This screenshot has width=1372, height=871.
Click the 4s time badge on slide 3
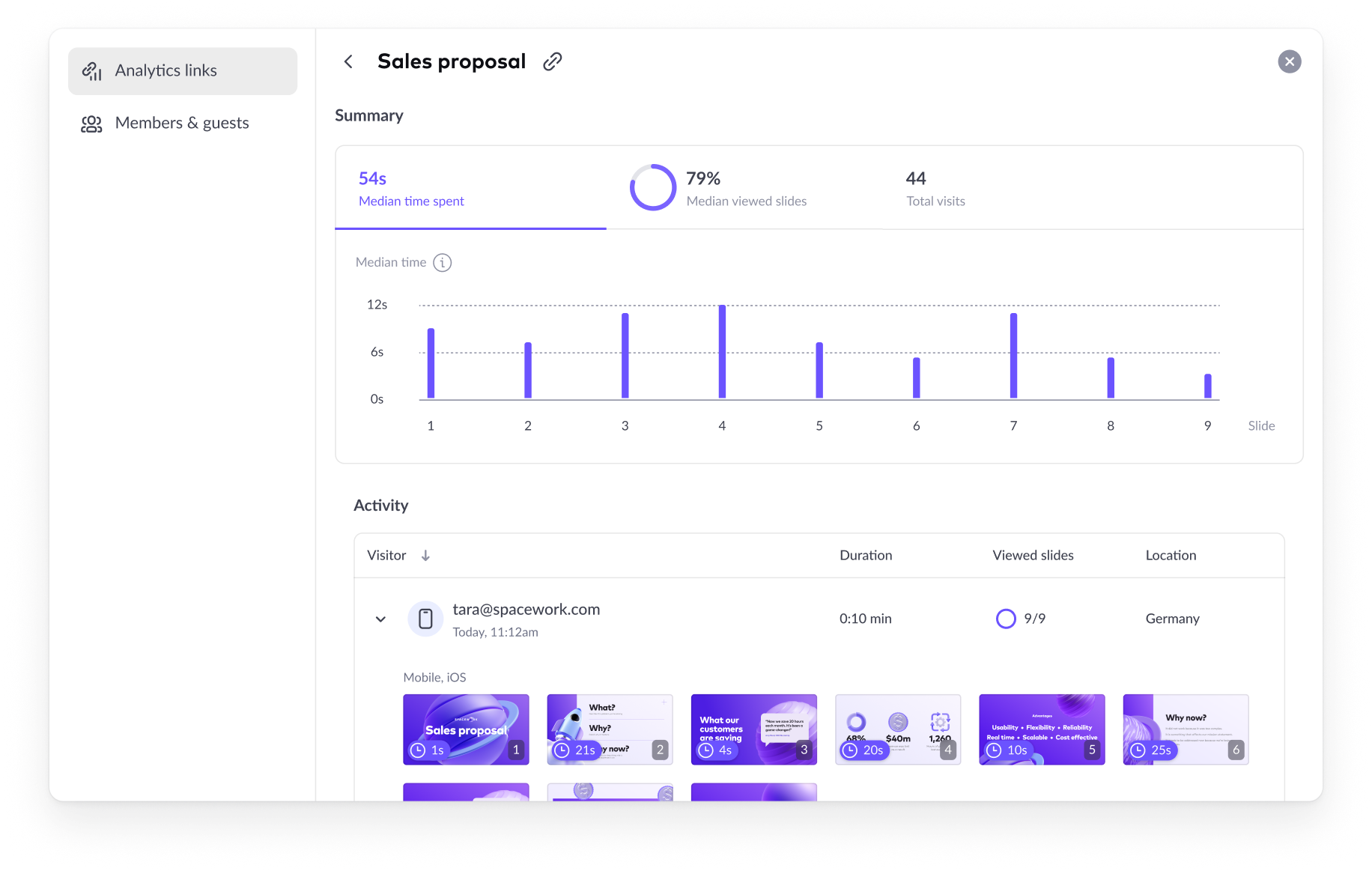click(715, 750)
